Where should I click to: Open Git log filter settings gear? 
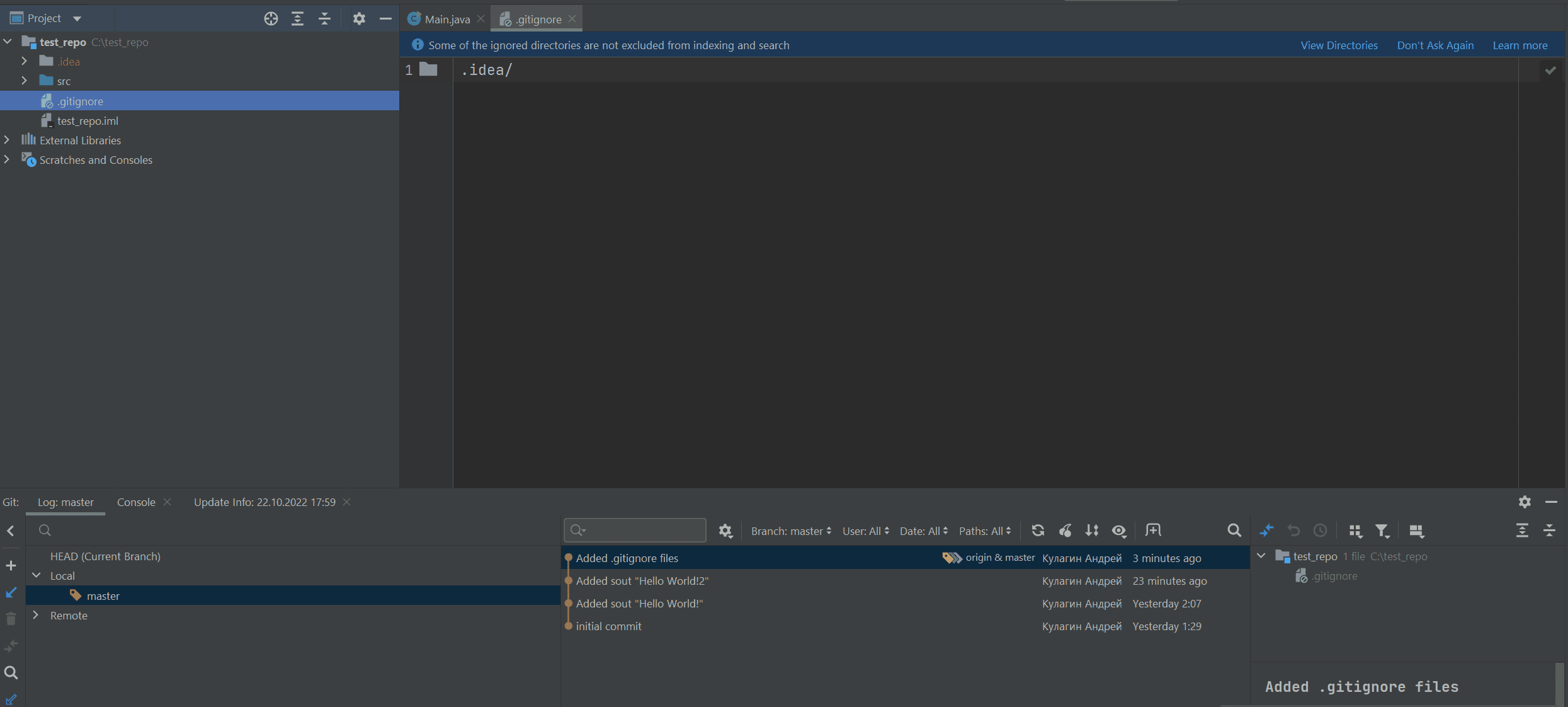coord(725,531)
